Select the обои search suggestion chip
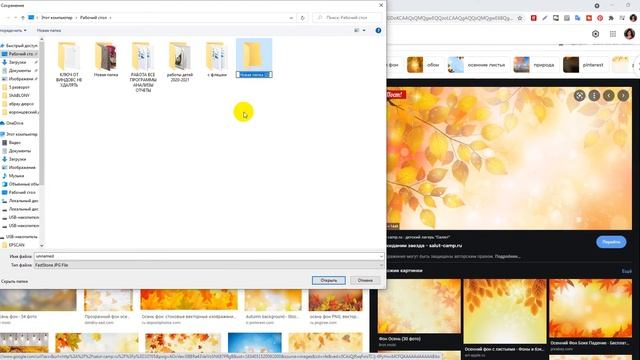Screen dimensions: 640x360 (424, 65)
